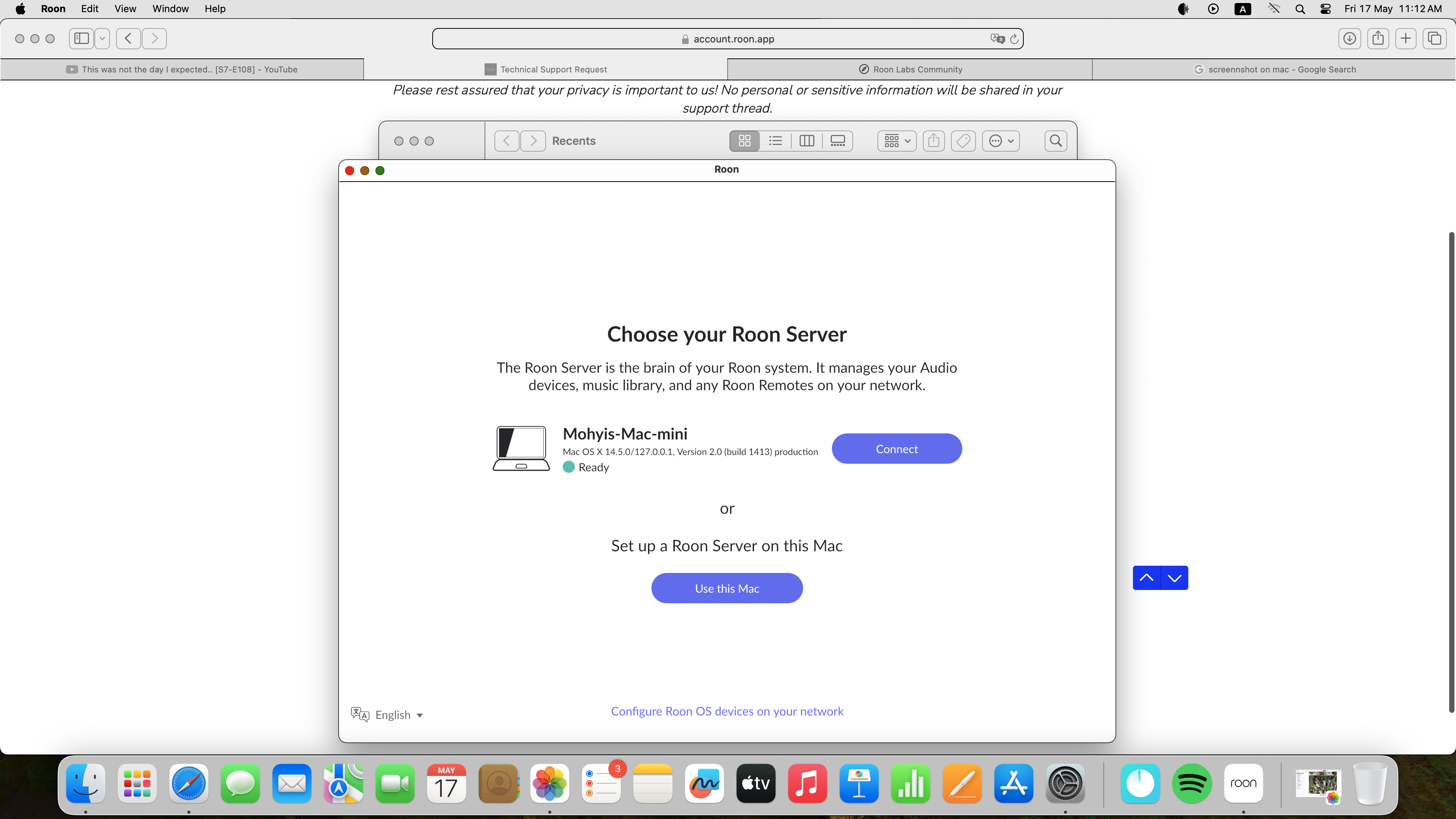Click the Finder share icon in image
The width and height of the screenshot is (1456, 819).
click(934, 141)
